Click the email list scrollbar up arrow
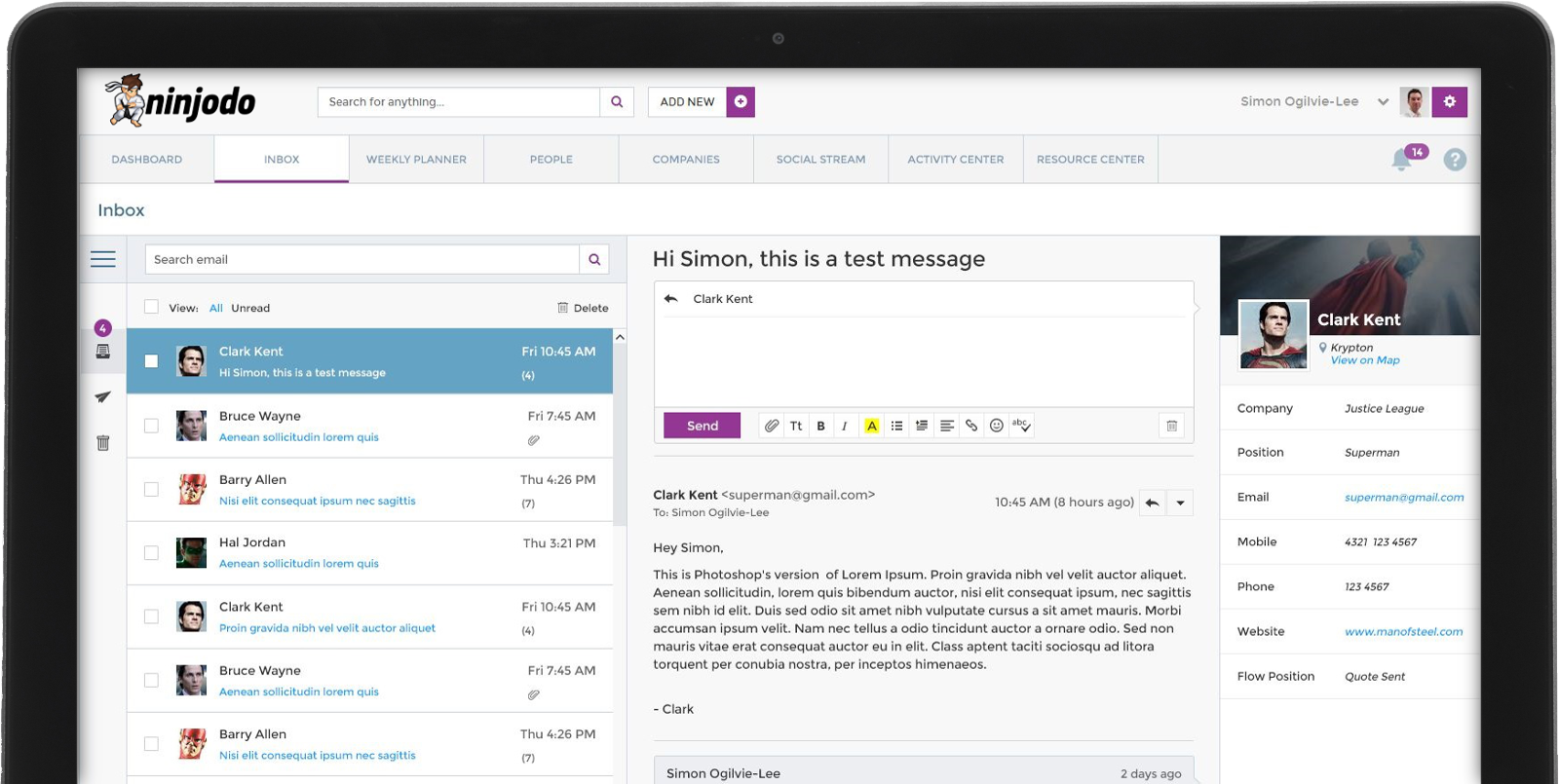1559x784 pixels. click(620, 337)
